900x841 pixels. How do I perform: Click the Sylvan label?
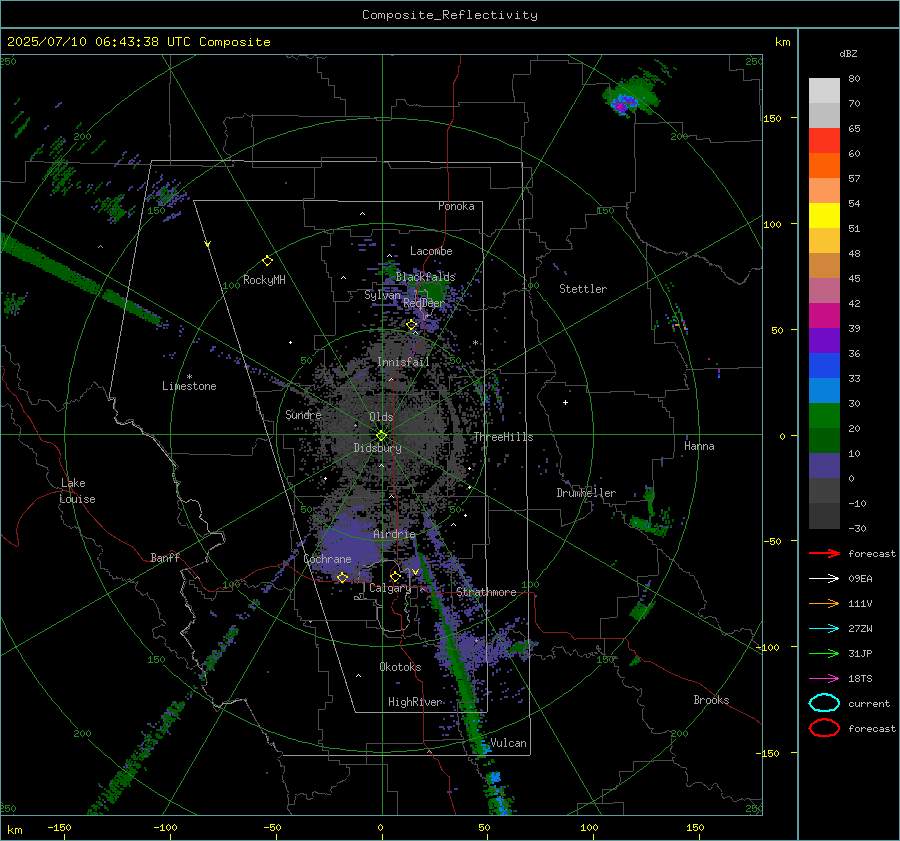382,295
